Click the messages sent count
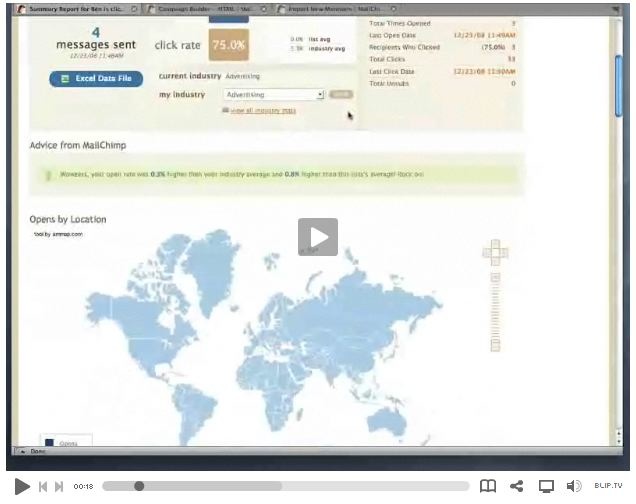 tap(96, 32)
